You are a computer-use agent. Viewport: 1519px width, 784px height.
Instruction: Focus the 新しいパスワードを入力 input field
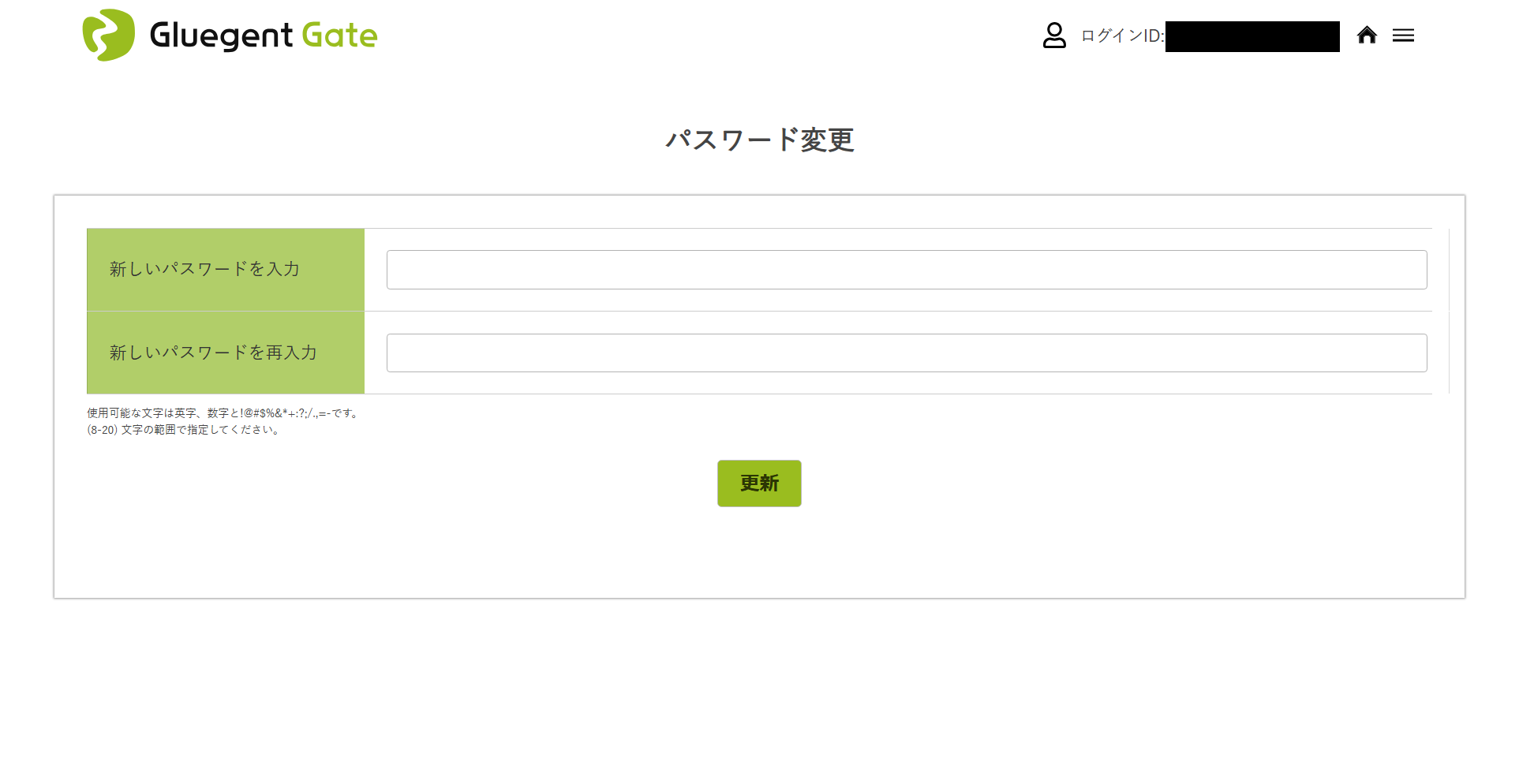pos(906,269)
